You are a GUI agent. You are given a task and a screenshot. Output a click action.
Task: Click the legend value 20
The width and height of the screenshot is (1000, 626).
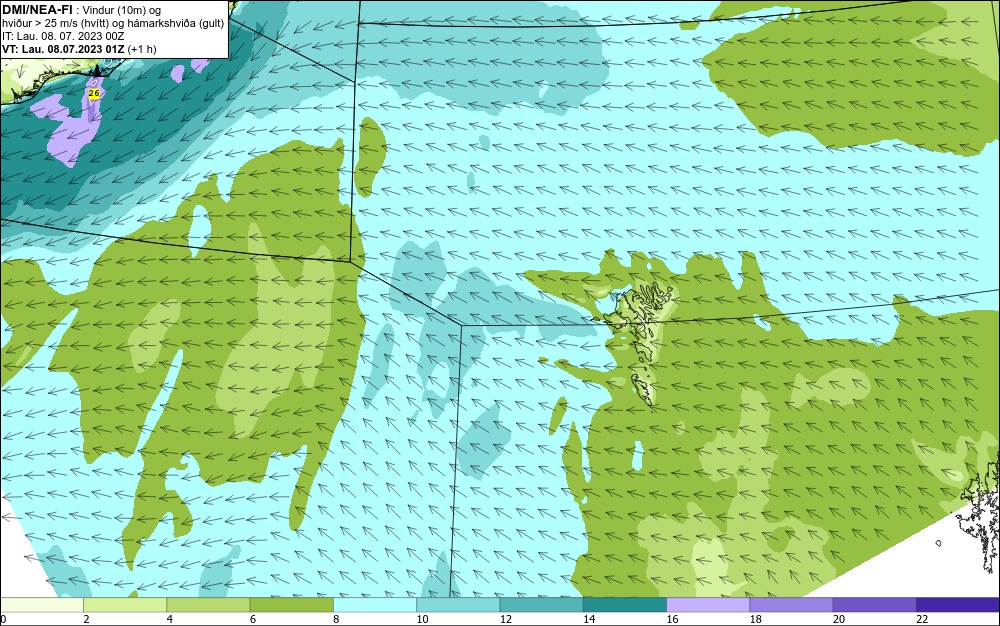pos(839,620)
